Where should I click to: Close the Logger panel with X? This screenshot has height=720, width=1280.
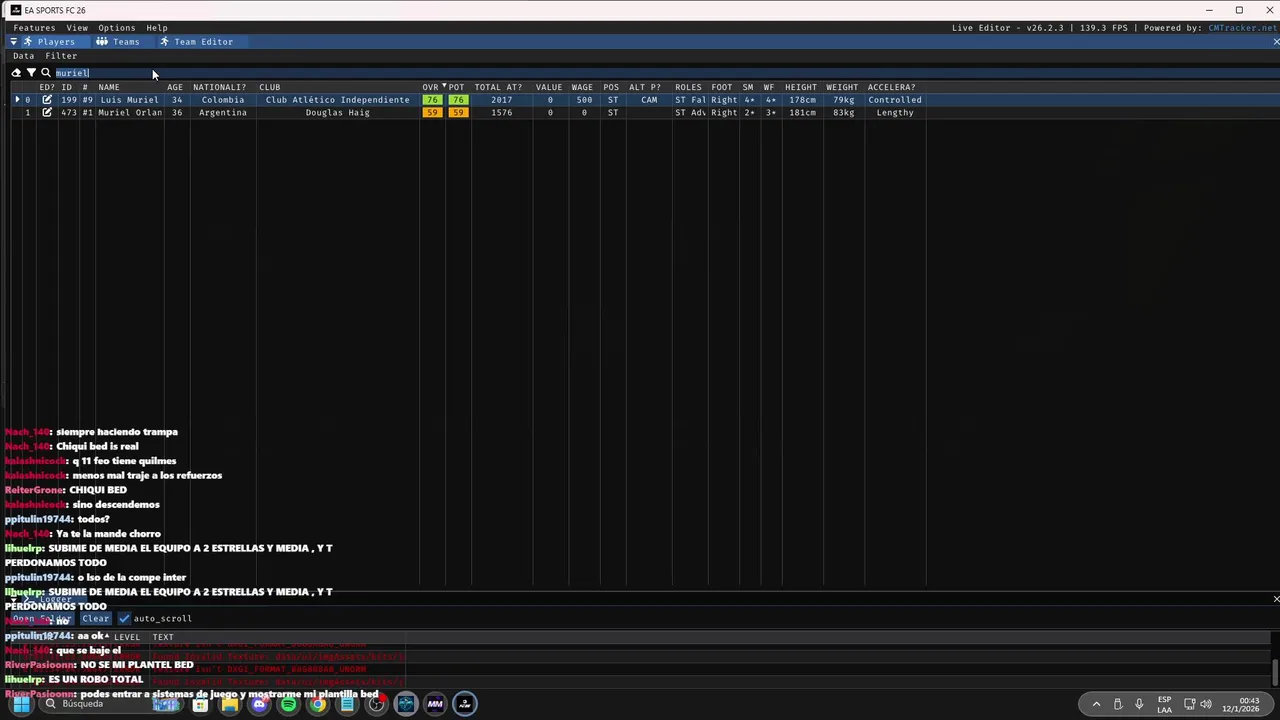click(x=1276, y=599)
